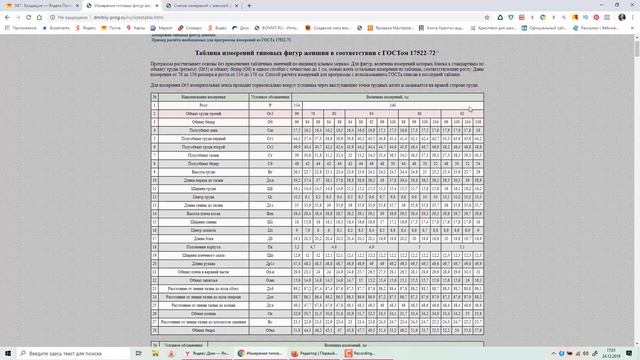640x360 pixels.
Task: Select the Ширина груди row name
Action: [203, 189]
